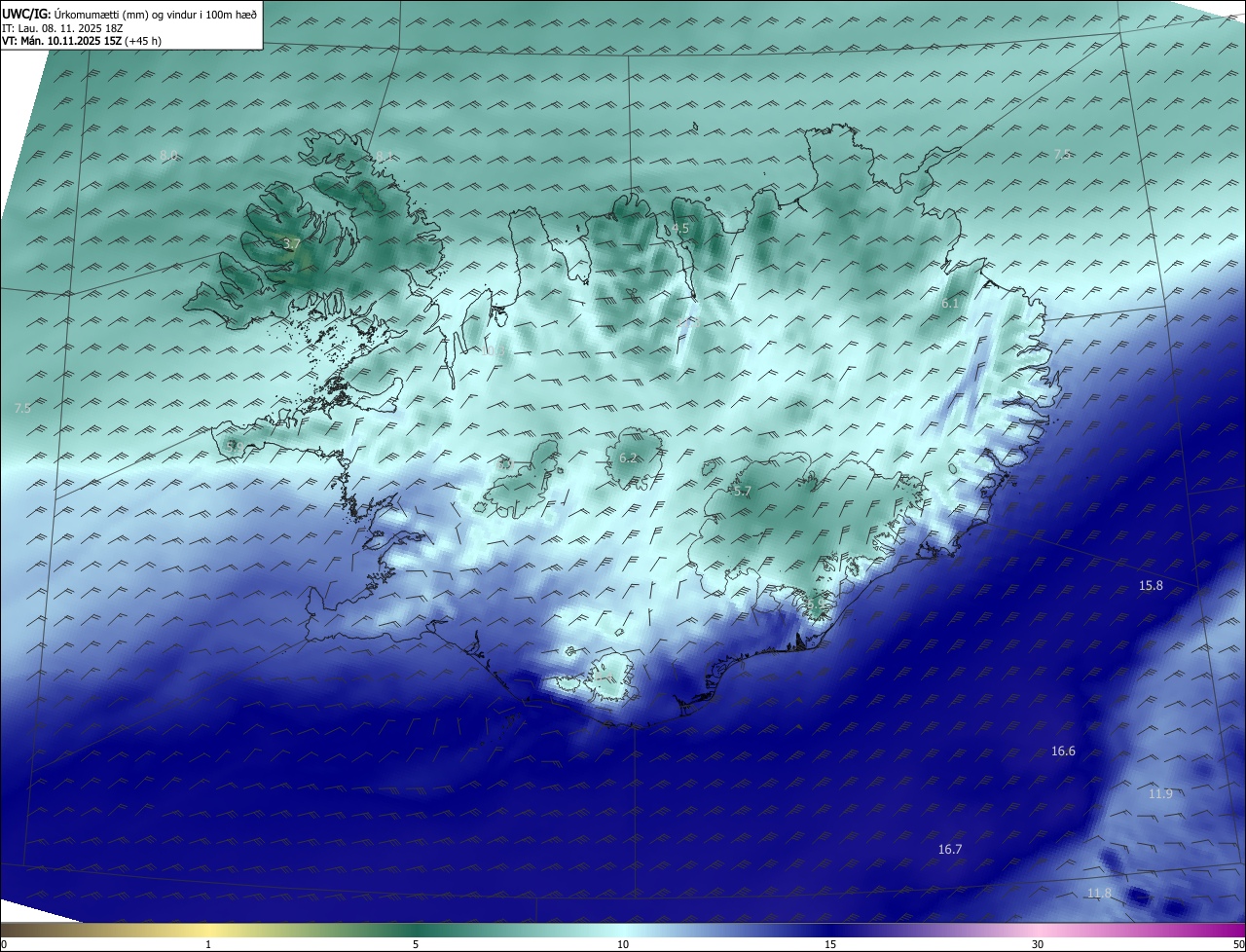
Task: Click the 16.6 value in the southeast ocean
Action: 1064,751
